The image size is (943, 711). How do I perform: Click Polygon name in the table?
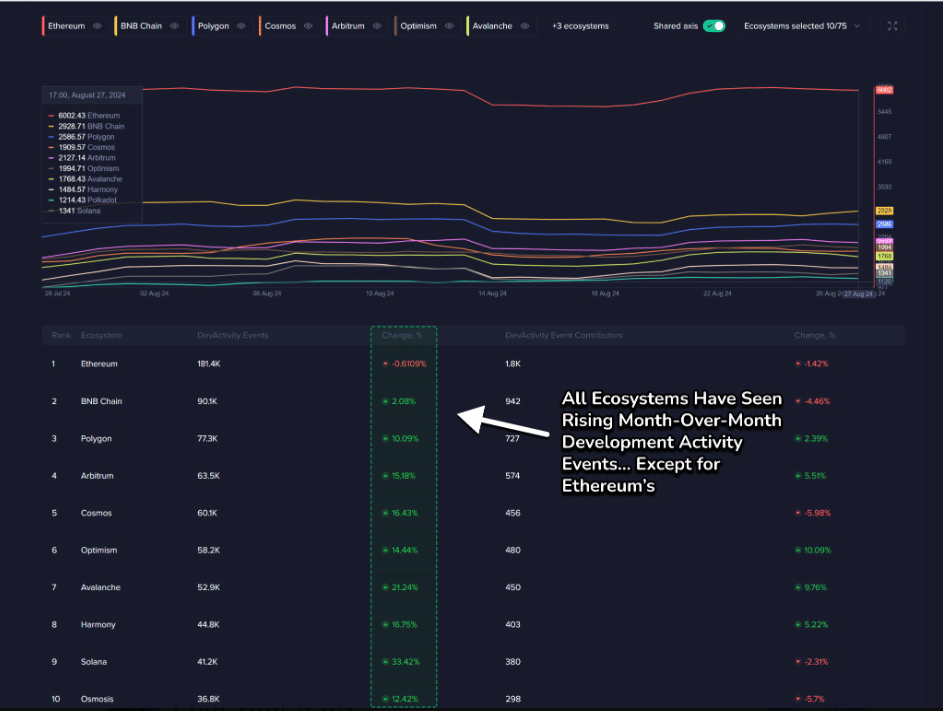(x=96, y=439)
